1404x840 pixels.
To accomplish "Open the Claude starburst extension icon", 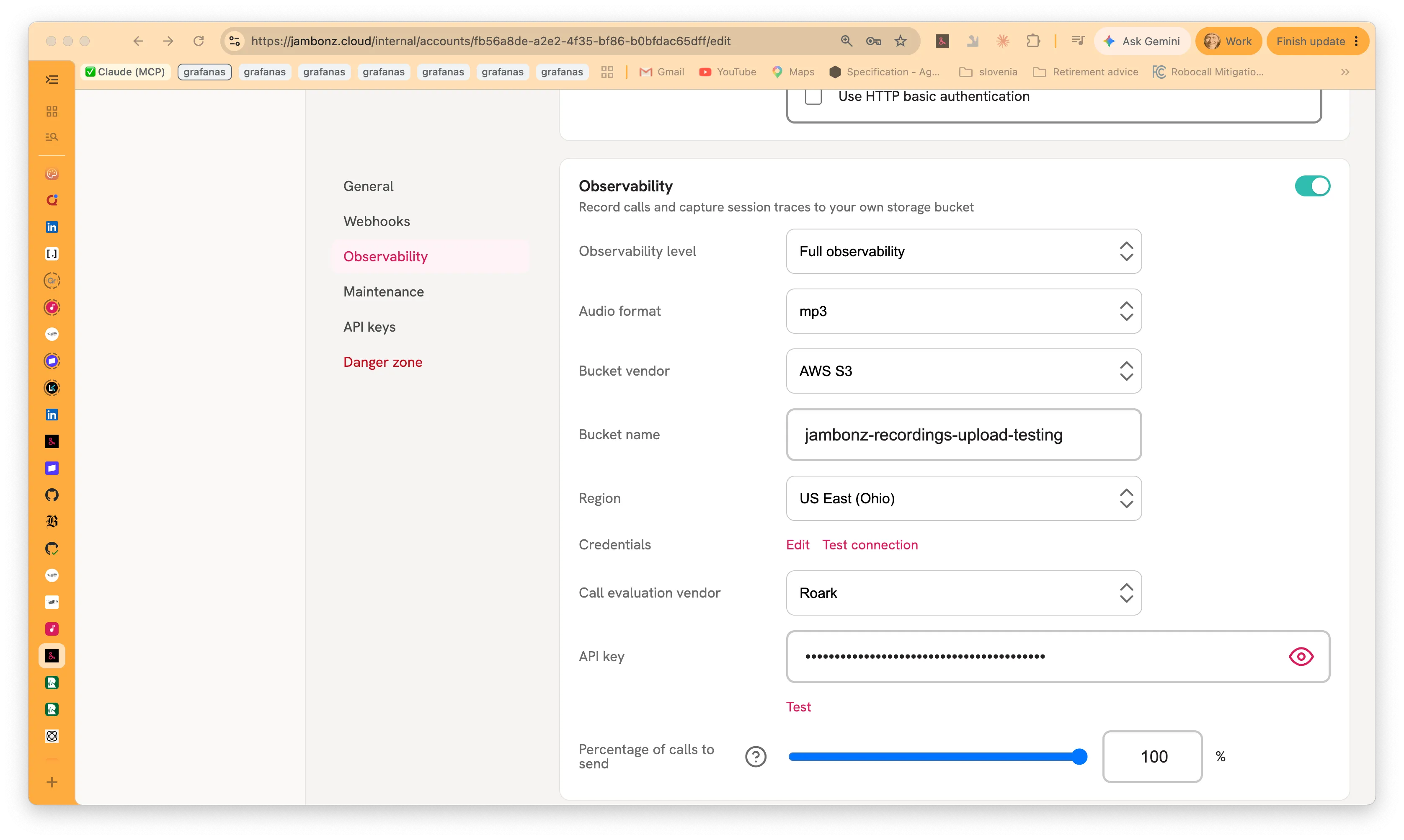I will (1003, 41).
